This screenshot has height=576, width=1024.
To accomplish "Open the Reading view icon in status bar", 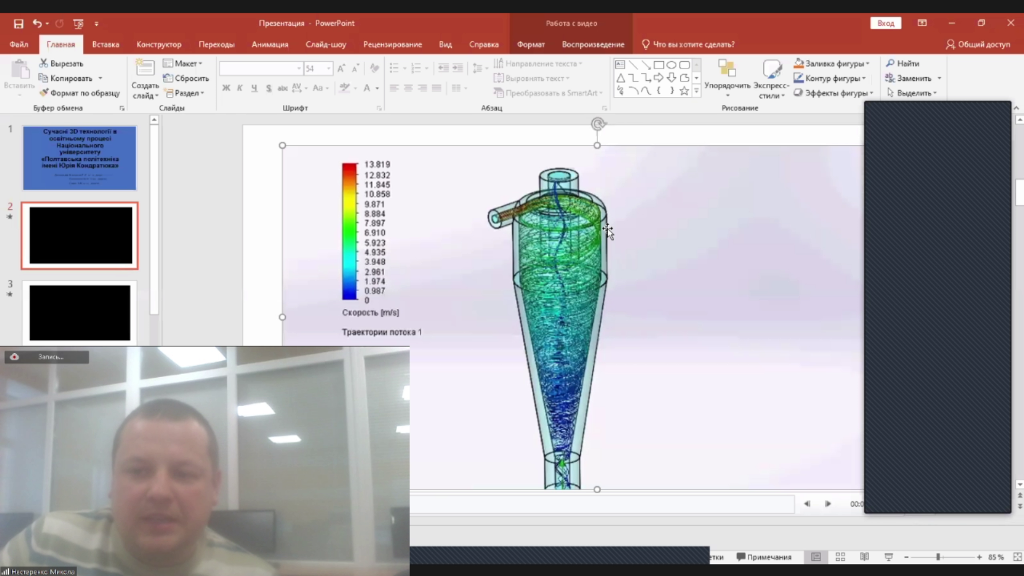I will pyautogui.click(x=864, y=557).
